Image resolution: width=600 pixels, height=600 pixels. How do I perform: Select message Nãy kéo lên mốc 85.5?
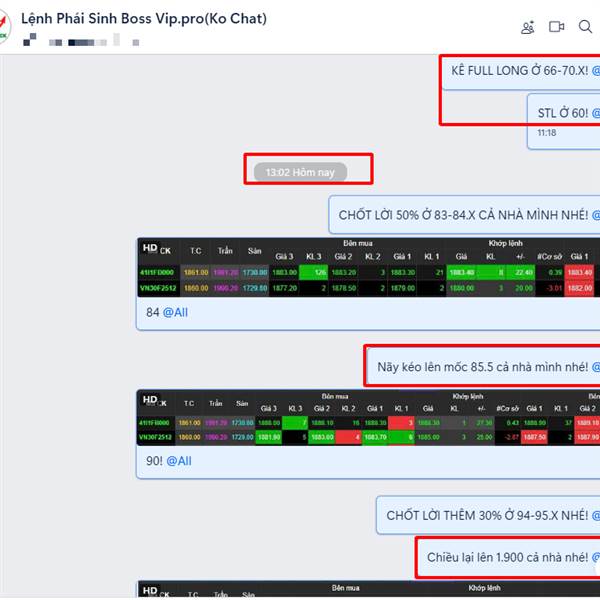pos(483,367)
